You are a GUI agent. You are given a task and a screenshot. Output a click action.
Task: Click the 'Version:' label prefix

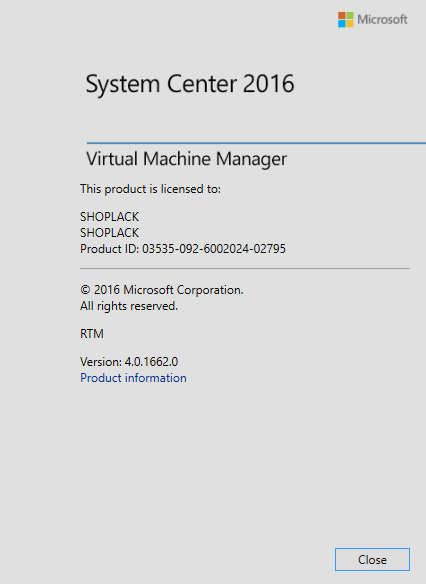coord(101,362)
